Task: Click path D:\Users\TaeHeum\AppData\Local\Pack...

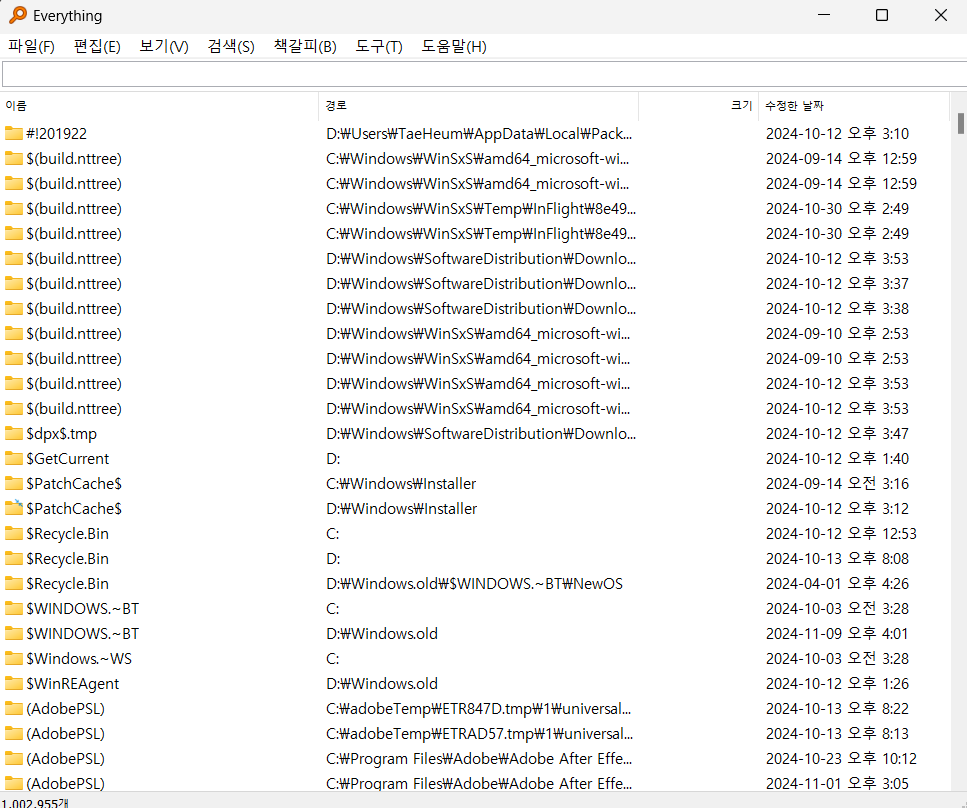Action: [479, 134]
